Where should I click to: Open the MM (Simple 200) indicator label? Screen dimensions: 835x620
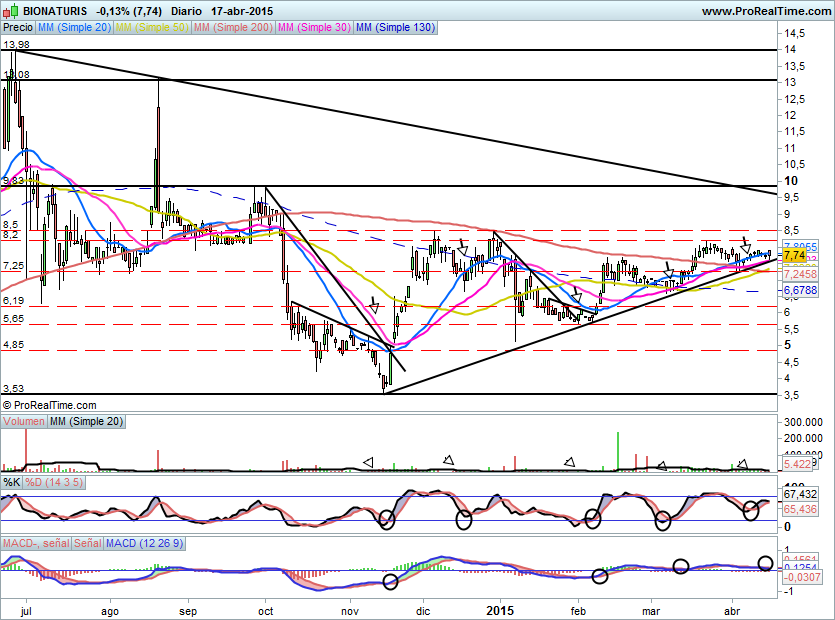point(233,27)
